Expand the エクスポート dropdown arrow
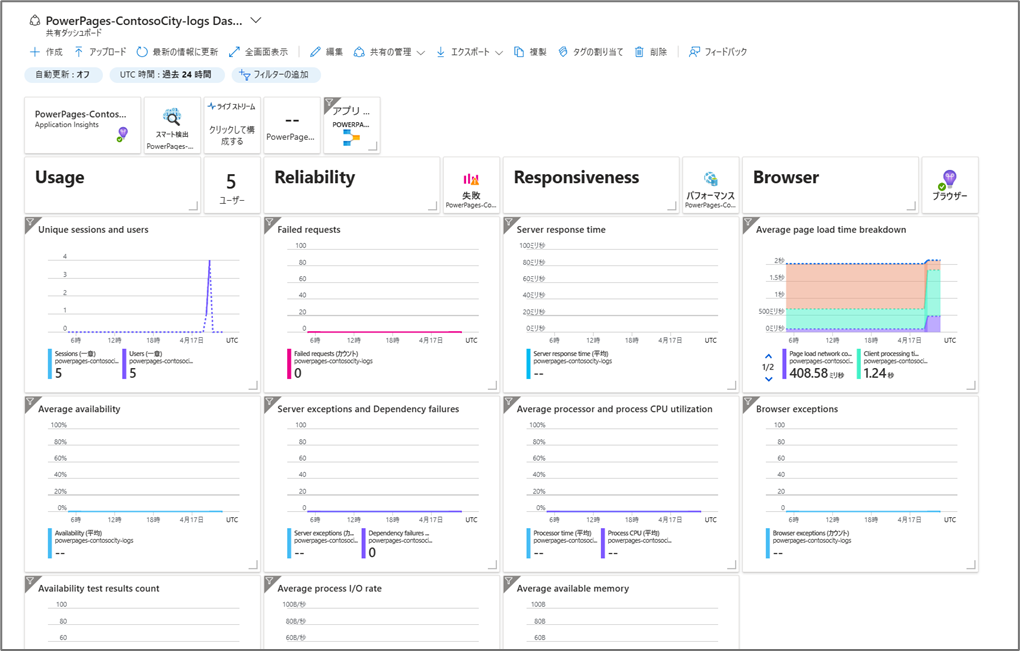Viewport: 1020px width, 651px height. click(499, 53)
